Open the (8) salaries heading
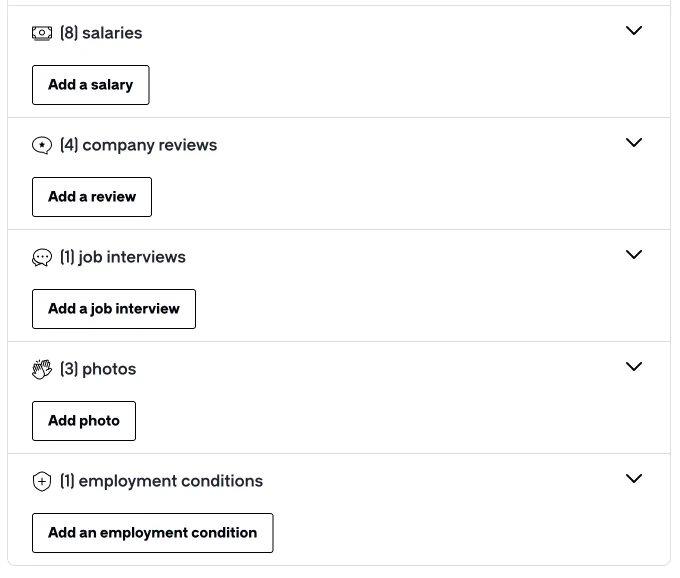Screen dimensions: 680x578 [x=101, y=33]
